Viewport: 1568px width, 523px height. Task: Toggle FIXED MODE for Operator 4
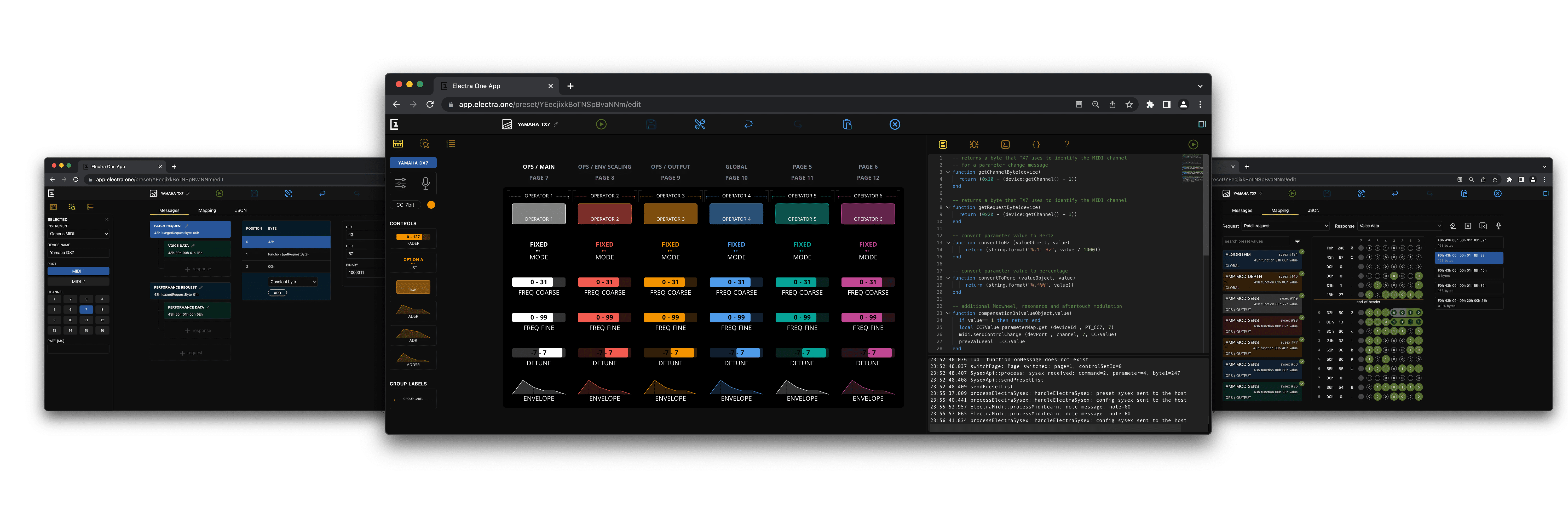pyautogui.click(x=736, y=251)
